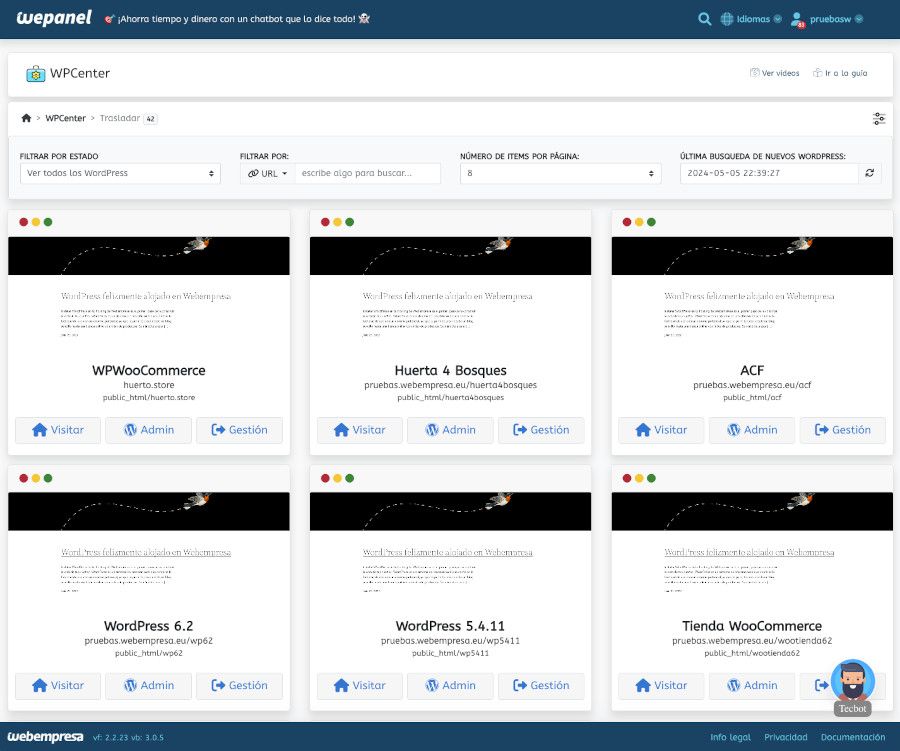Open the Ver videos link
Image resolution: width=900 pixels, height=751 pixels.
774,73
